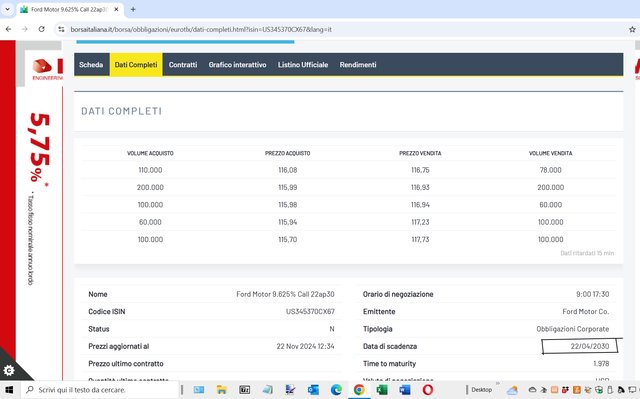Click the Windows search box
This screenshot has height=399, width=640.
coord(100,390)
